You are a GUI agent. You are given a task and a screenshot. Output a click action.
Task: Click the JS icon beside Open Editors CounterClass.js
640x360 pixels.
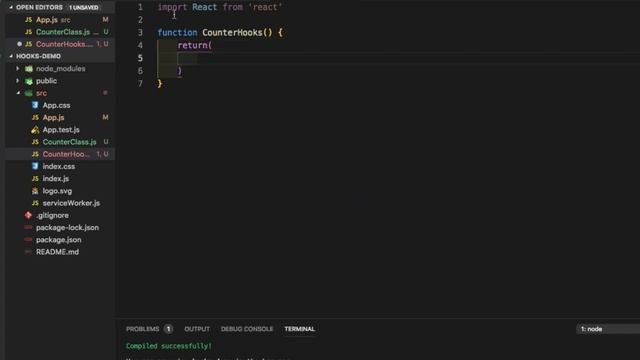coord(28,32)
